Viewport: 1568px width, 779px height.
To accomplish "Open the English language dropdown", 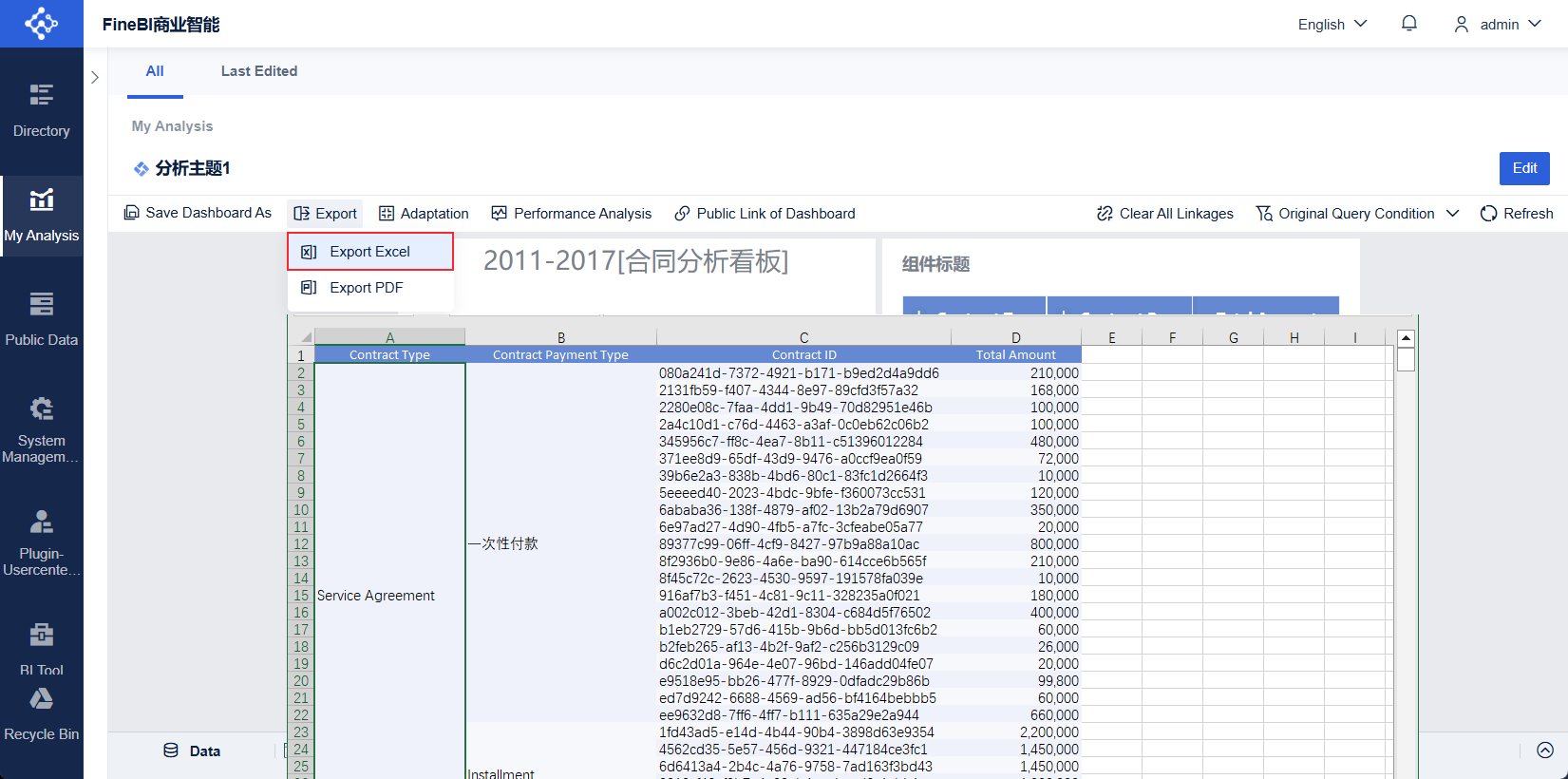I will tap(1332, 24).
